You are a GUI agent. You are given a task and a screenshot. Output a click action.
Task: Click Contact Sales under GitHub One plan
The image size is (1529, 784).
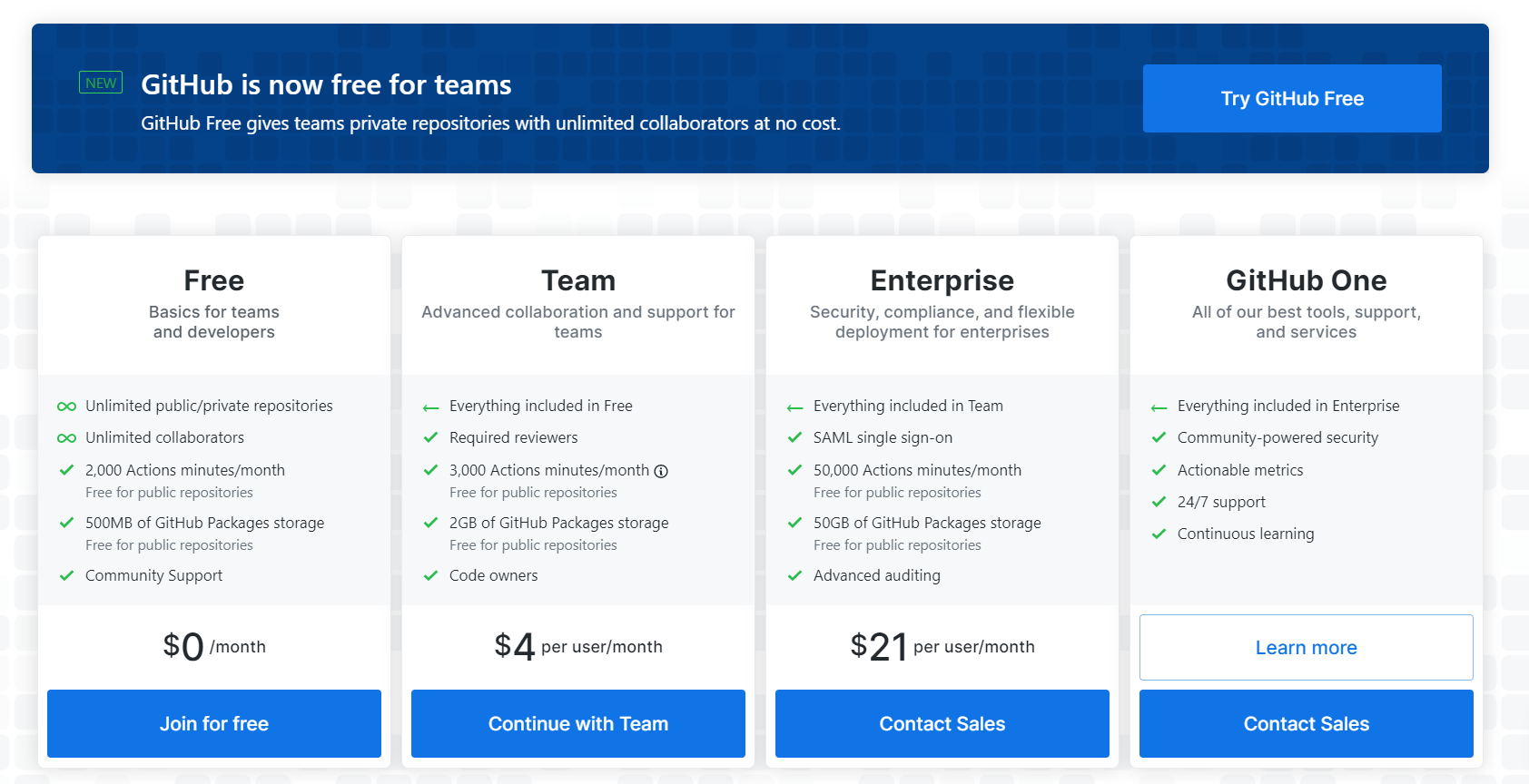(1307, 723)
